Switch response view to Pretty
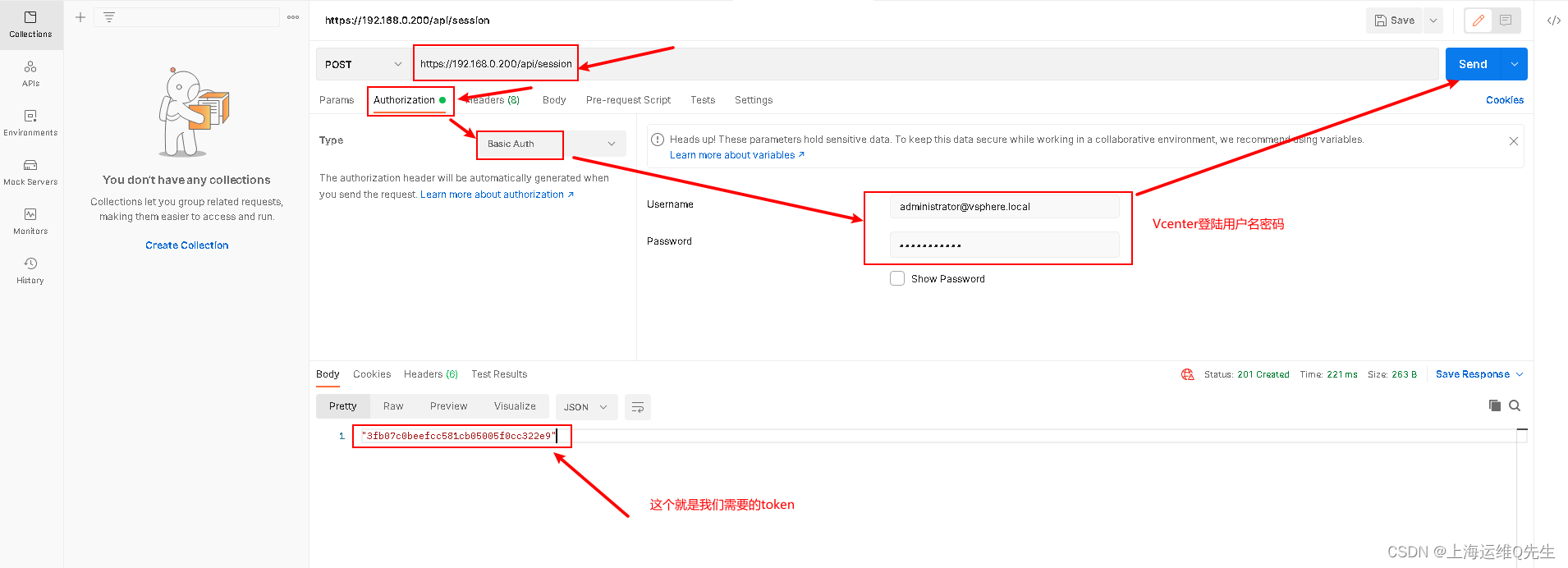Viewport: 1568px width, 568px height. [x=343, y=406]
